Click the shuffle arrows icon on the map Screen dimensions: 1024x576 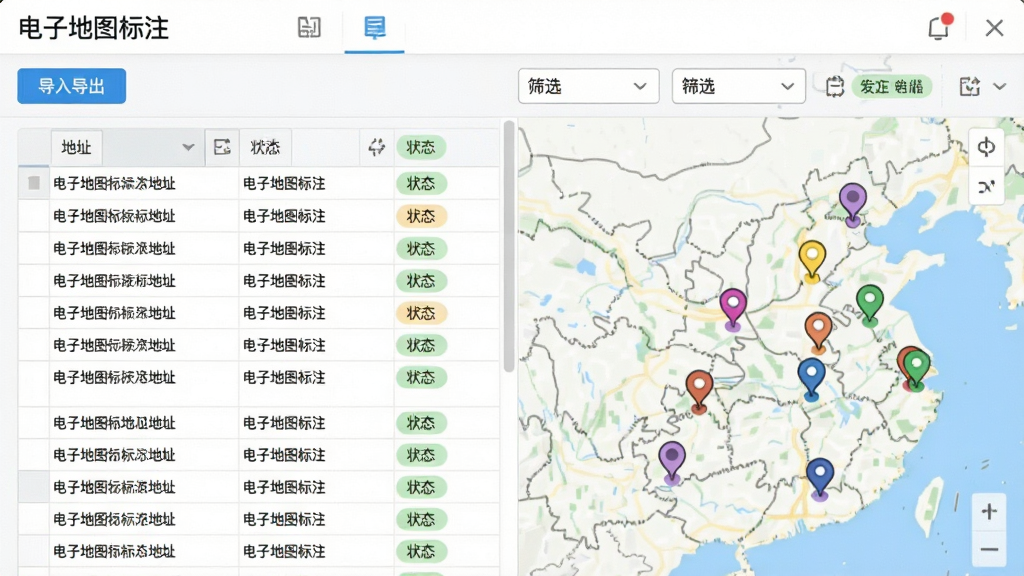986,187
